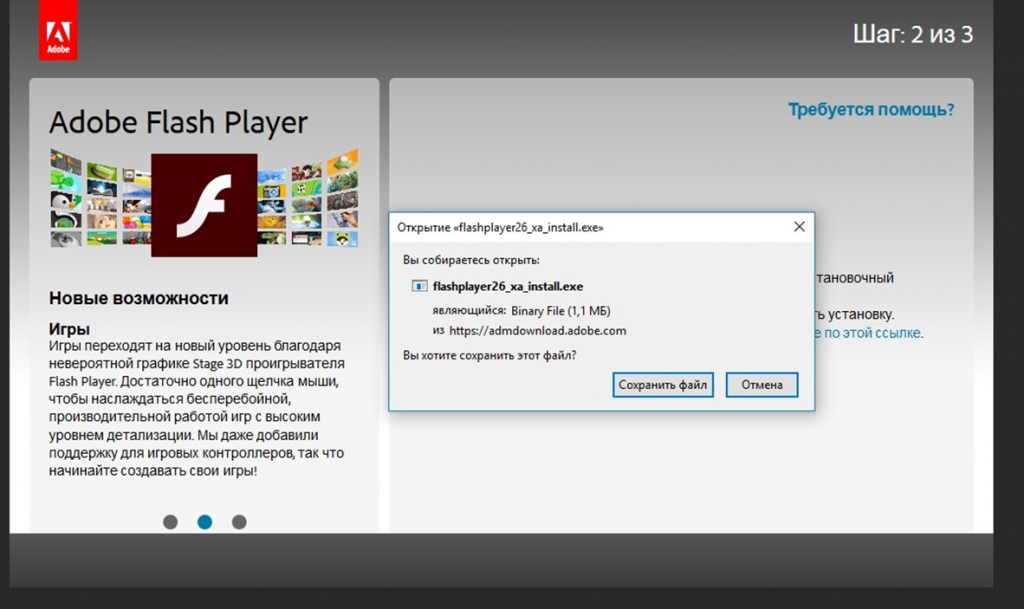Click the Adobe logo
Image resolution: width=1024 pixels, height=609 pixels.
pos(58,30)
